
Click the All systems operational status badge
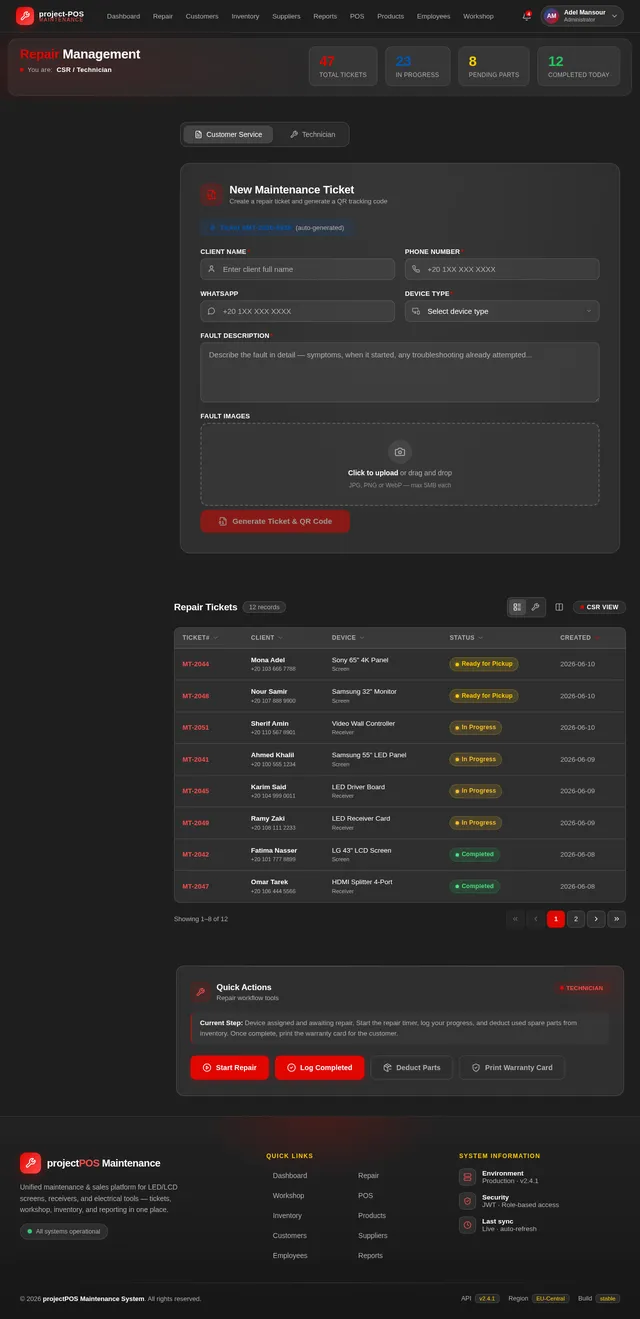(64, 1231)
